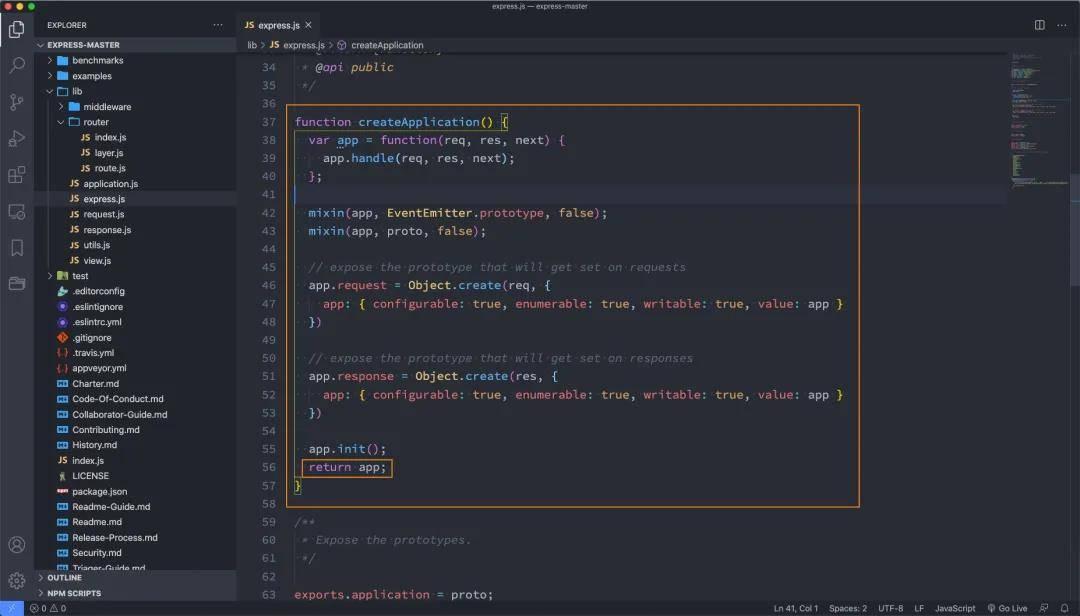Open the Accounts icon near the bottom left

coord(15,546)
